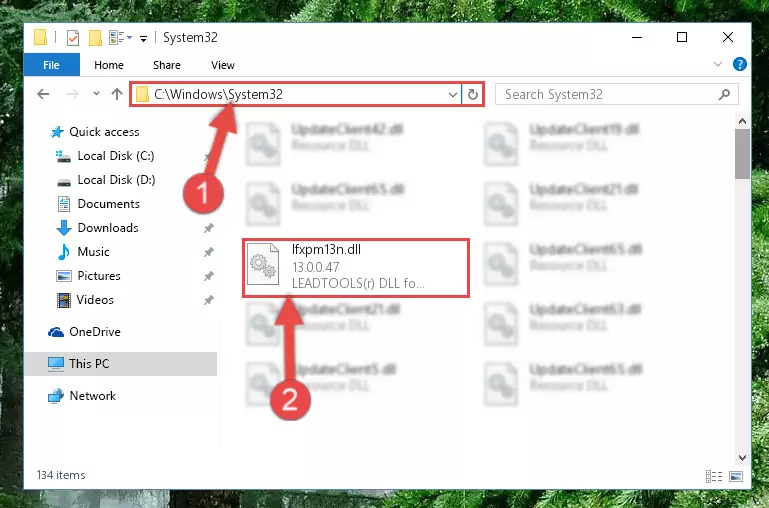Click the 134 items status text
This screenshot has width=769, height=508.
click(61, 475)
